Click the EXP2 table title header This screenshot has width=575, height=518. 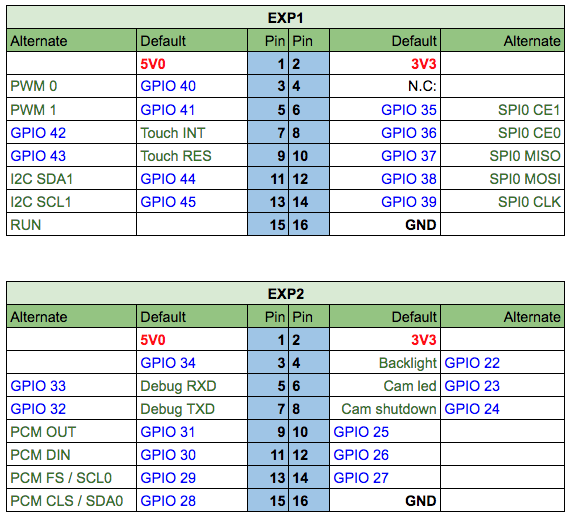(x=285, y=293)
